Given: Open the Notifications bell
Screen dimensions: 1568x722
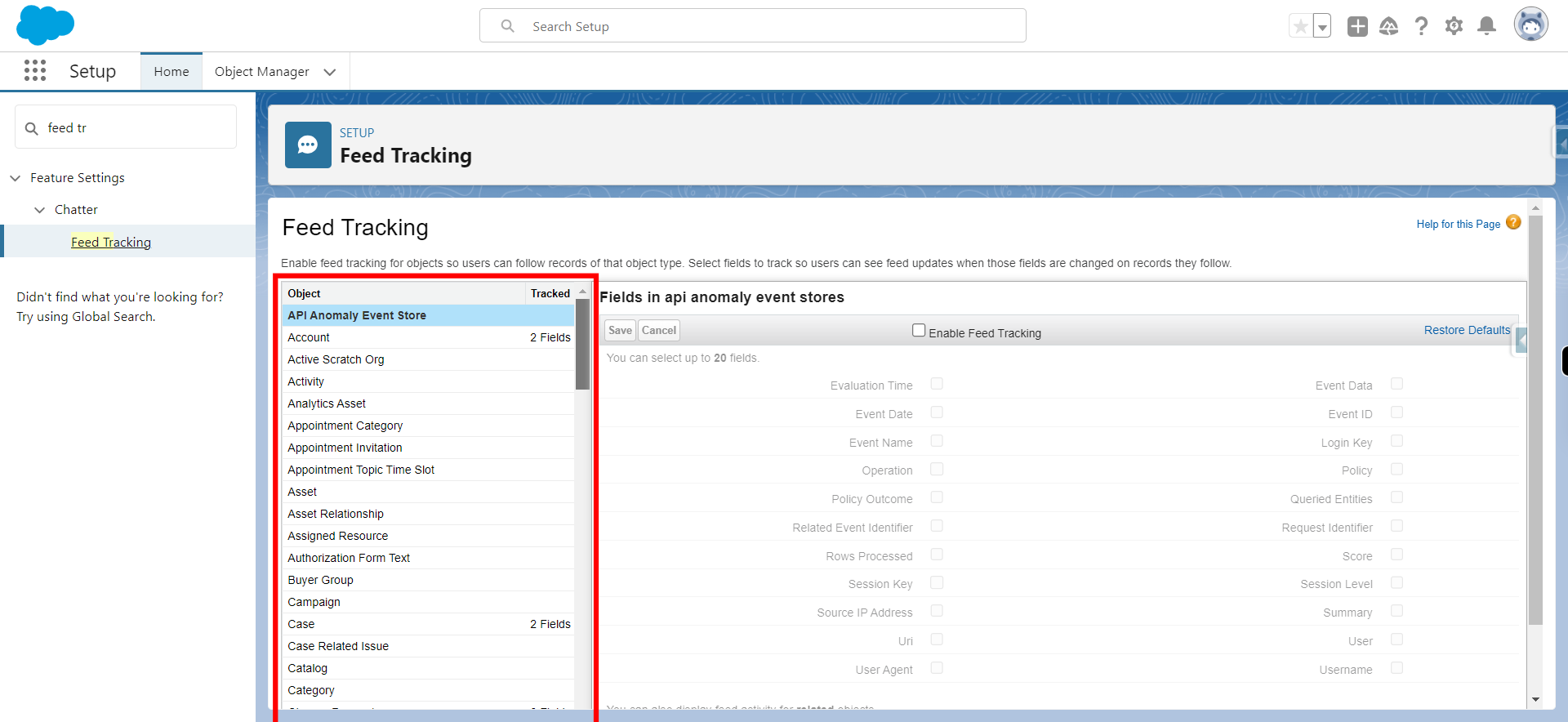Looking at the screenshot, I should 1487,26.
